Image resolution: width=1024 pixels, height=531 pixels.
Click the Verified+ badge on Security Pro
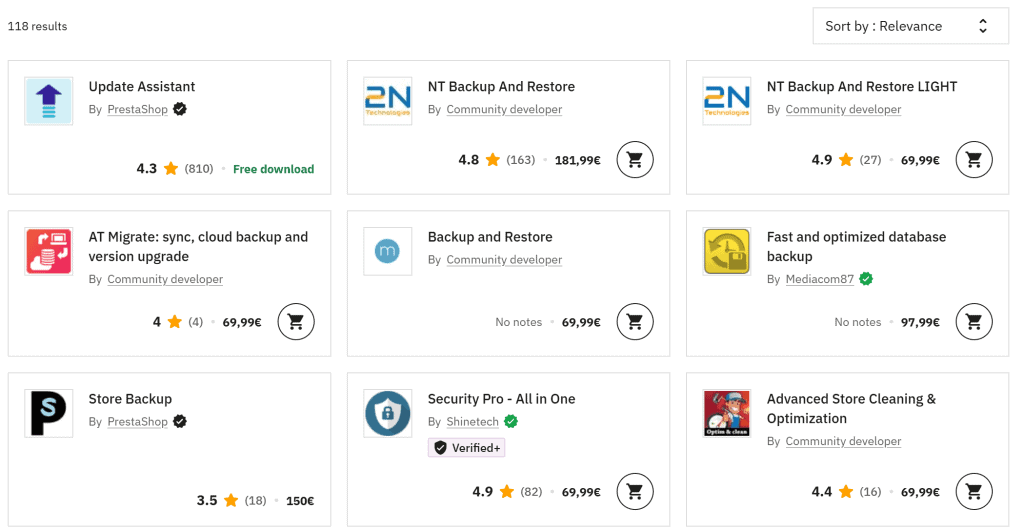466,447
